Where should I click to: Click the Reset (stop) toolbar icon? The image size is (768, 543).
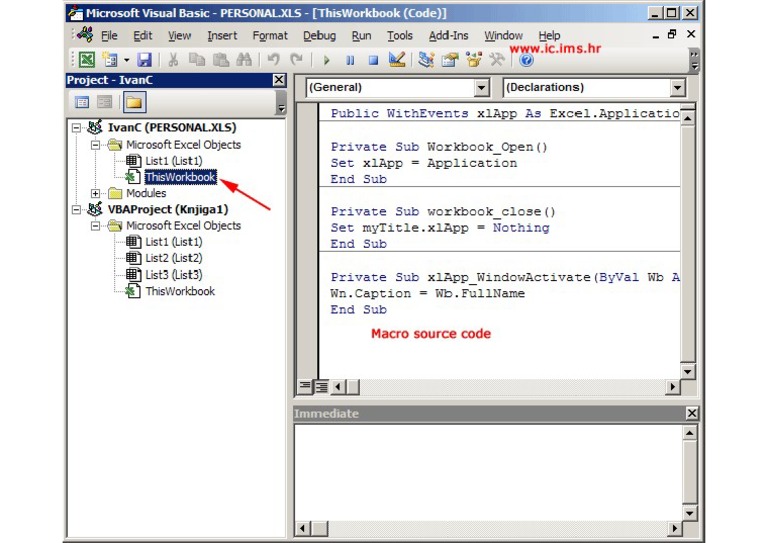coord(373,60)
